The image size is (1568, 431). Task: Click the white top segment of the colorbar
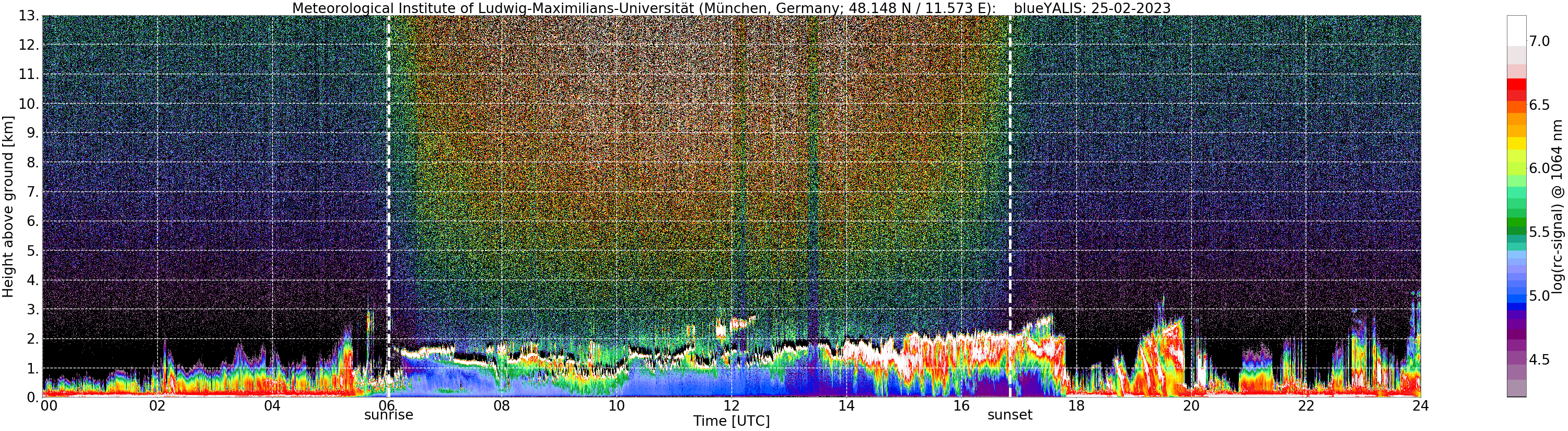pyautogui.click(x=1516, y=30)
